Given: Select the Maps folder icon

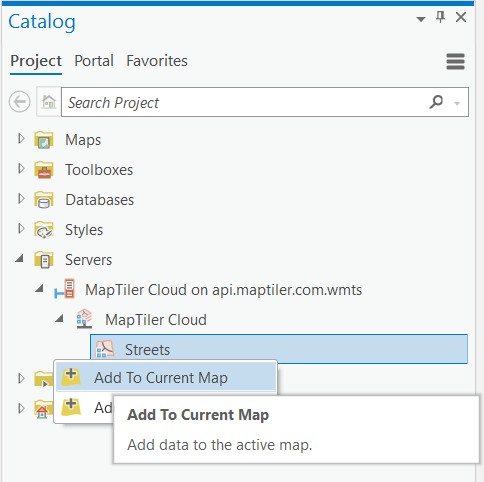Looking at the screenshot, I should coord(44,140).
